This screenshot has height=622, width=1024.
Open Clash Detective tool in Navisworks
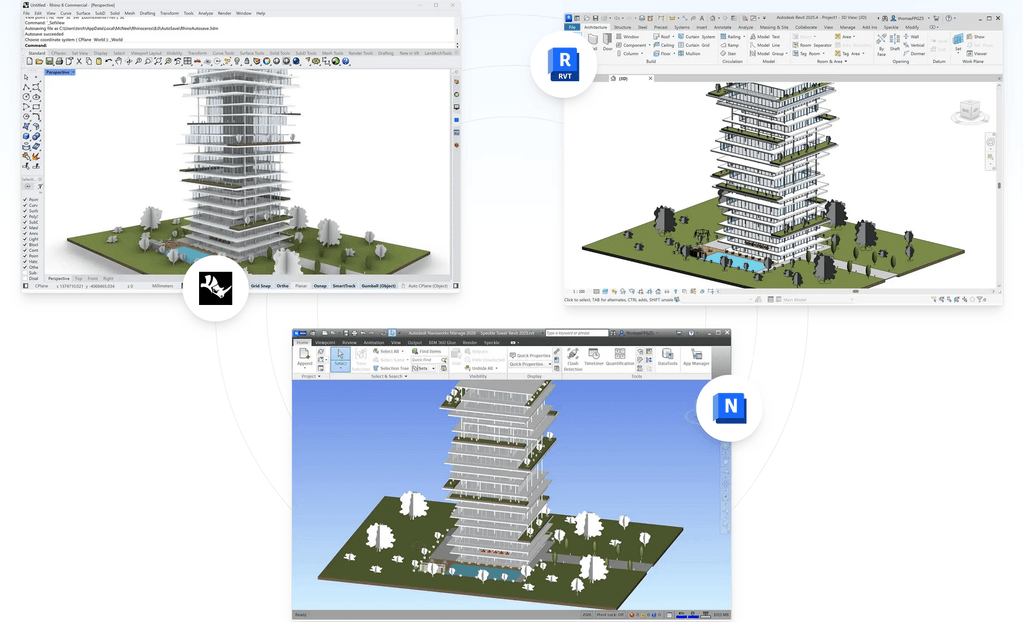click(573, 357)
